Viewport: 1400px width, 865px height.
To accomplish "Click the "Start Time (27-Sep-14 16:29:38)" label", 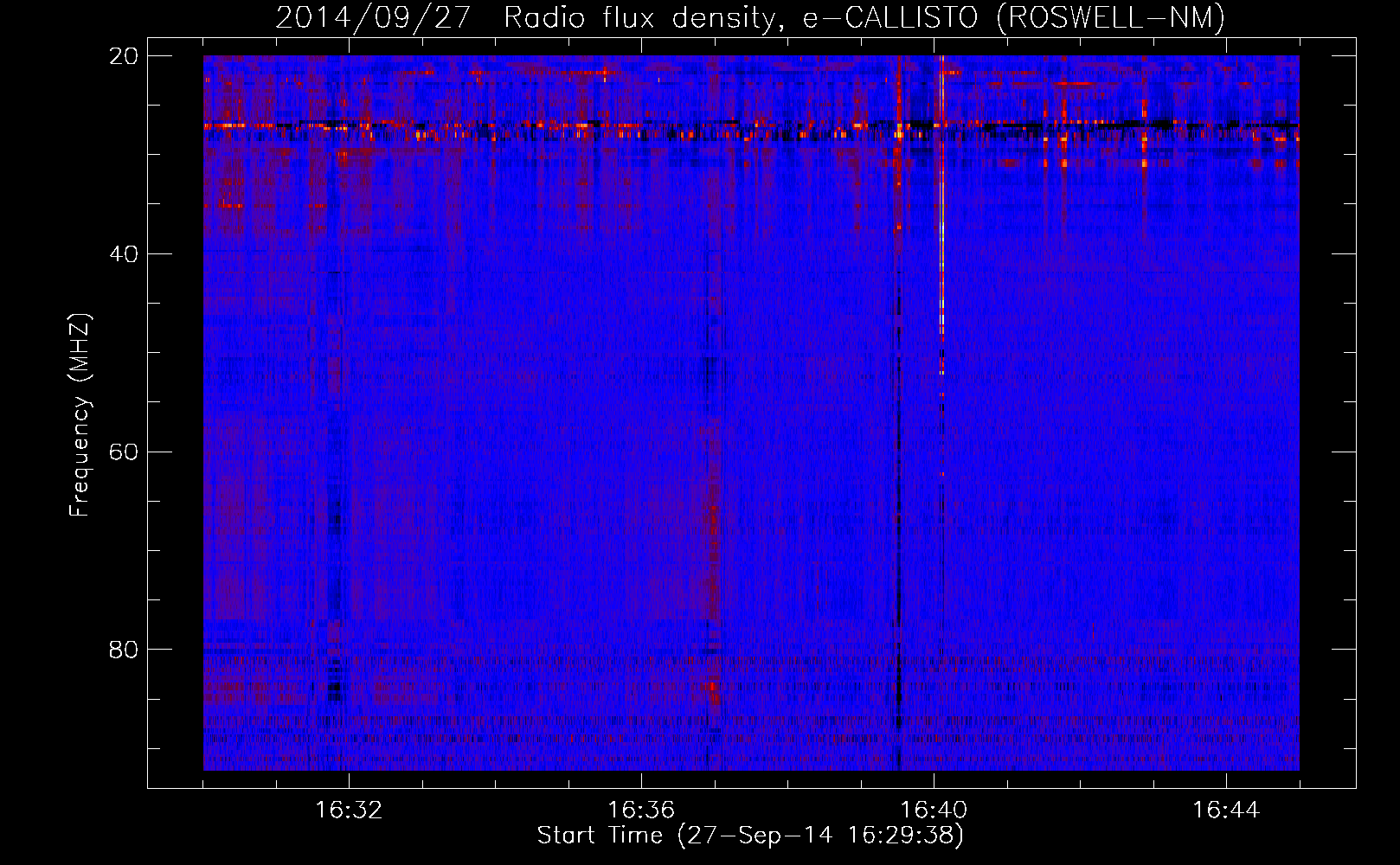I will point(750,836).
